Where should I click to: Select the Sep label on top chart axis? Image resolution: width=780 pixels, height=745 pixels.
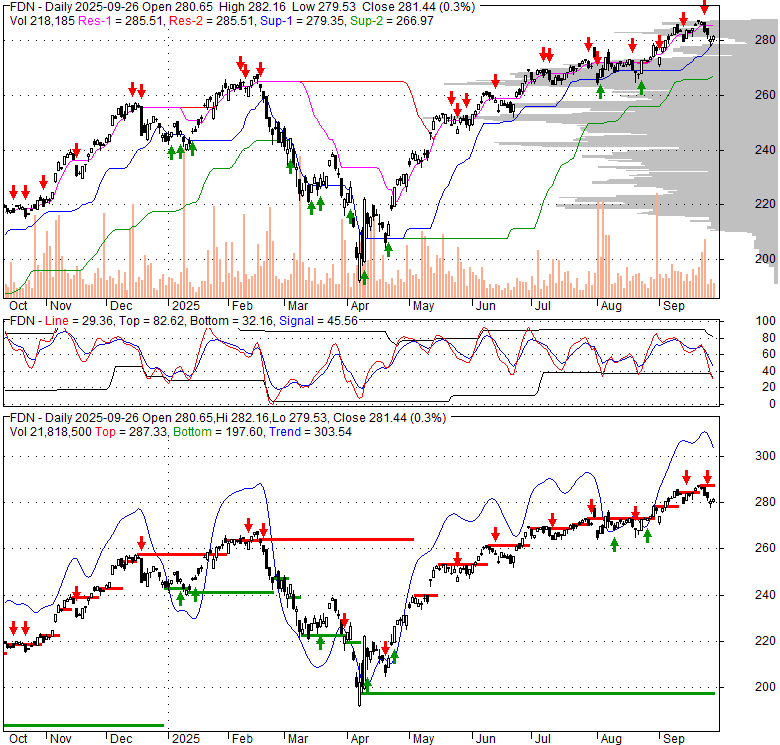(x=674, y=306)
